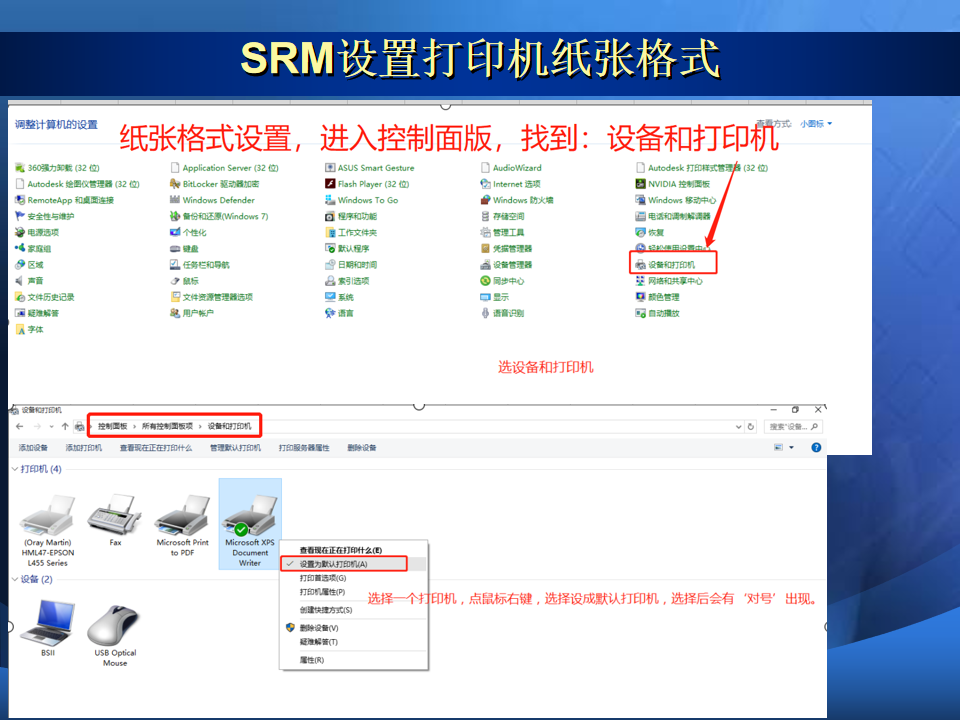
Task: Open 键盘 keyboard settings
Action: click(x=184, y=249)
